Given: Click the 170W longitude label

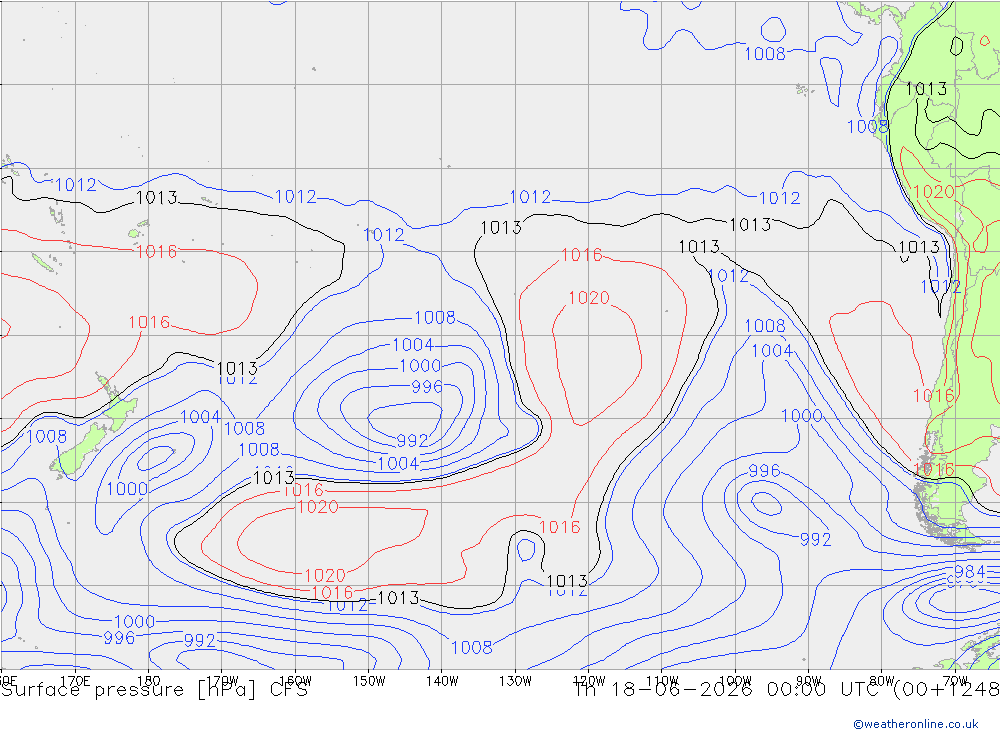Looking at the screenshot, I should pos(222,681).
